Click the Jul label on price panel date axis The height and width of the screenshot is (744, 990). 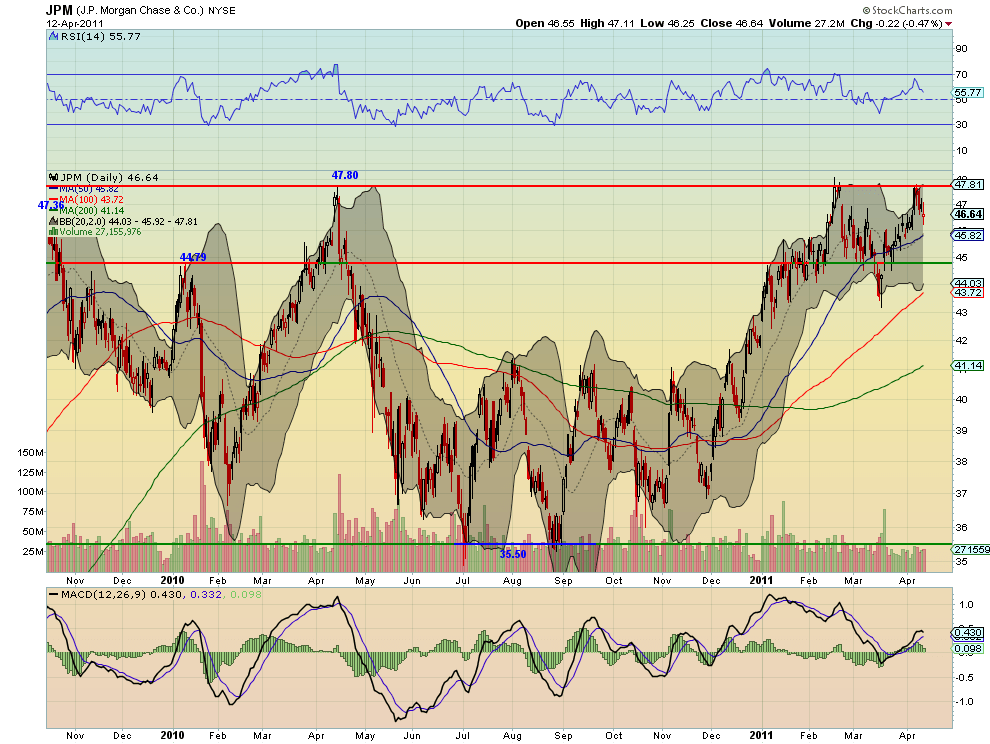coord(463,580)
